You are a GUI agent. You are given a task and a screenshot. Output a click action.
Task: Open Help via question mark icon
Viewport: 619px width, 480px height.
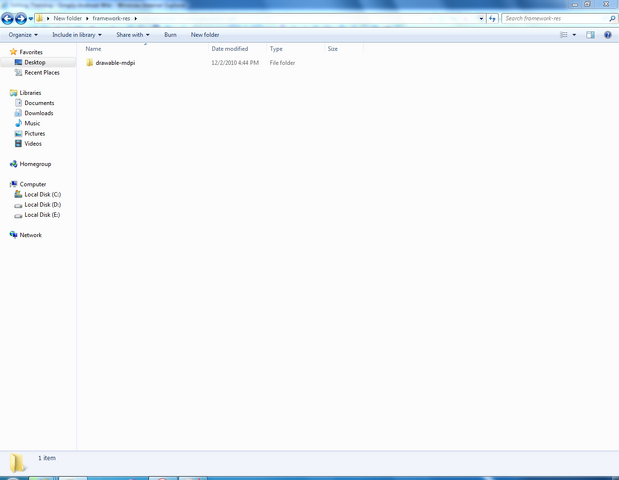tap(608, 35)
